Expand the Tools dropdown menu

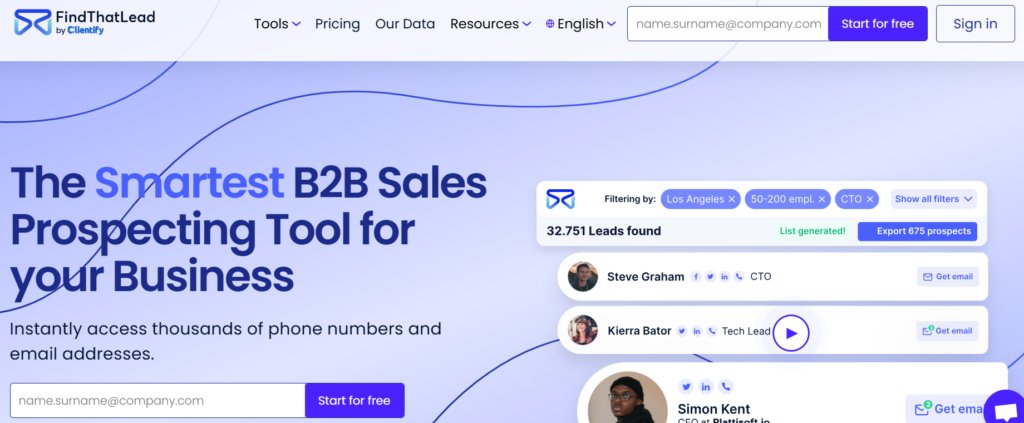click(x=277, y=24)
